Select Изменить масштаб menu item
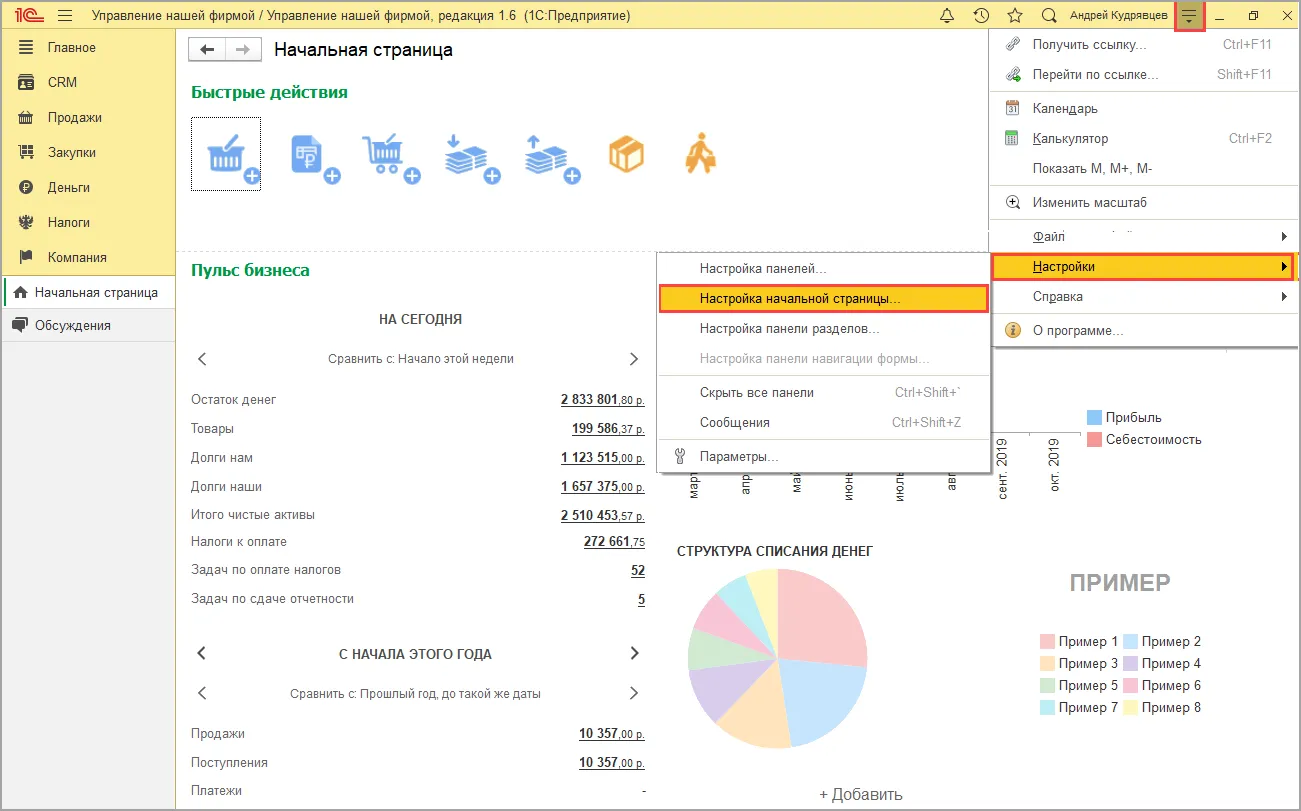Viewport: 1301px width, 811px height. tap(1143, 202)
